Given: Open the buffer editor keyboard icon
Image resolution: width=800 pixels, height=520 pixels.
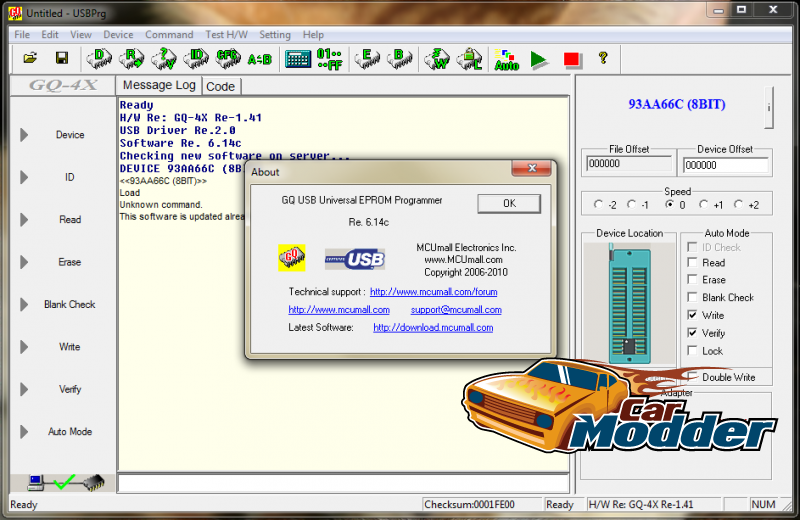Looking at the screenshot, I should pos(297,59).
